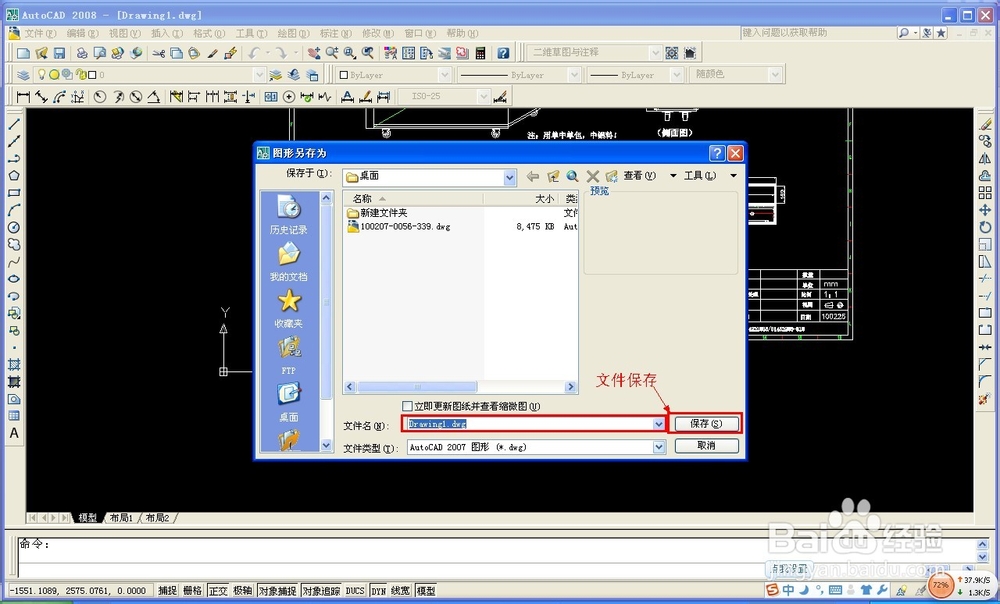Click the Up One Level folder icon
Screen dimensions: 1000x604
pos(553,176)
